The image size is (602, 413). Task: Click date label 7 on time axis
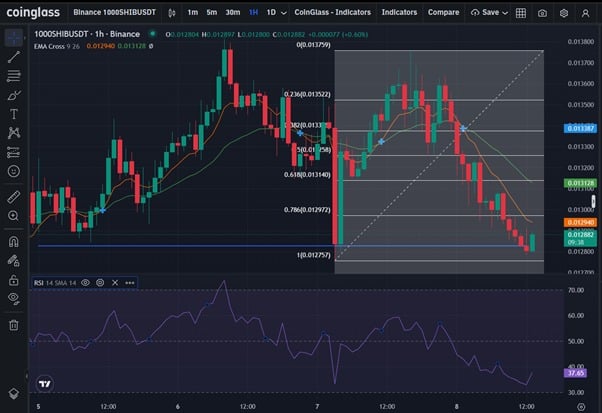coord(317,406)
